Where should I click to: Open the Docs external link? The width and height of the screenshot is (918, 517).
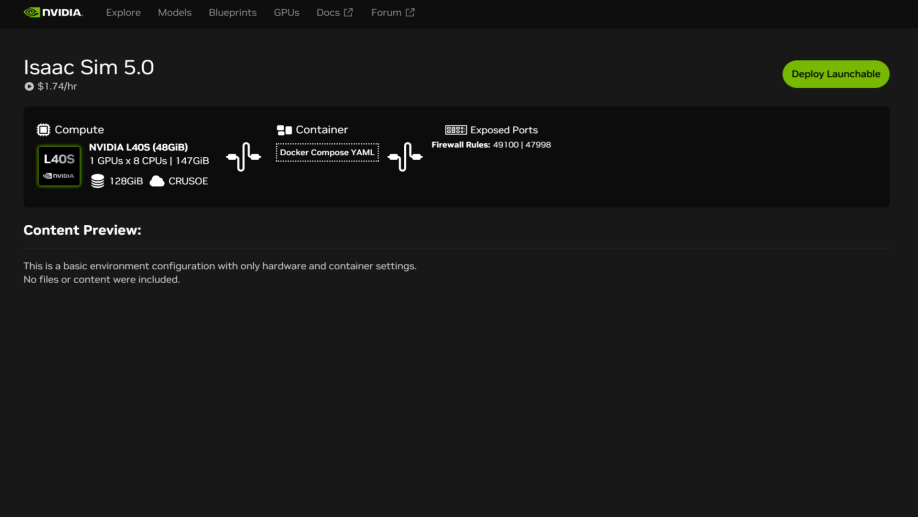coord(334,12)
